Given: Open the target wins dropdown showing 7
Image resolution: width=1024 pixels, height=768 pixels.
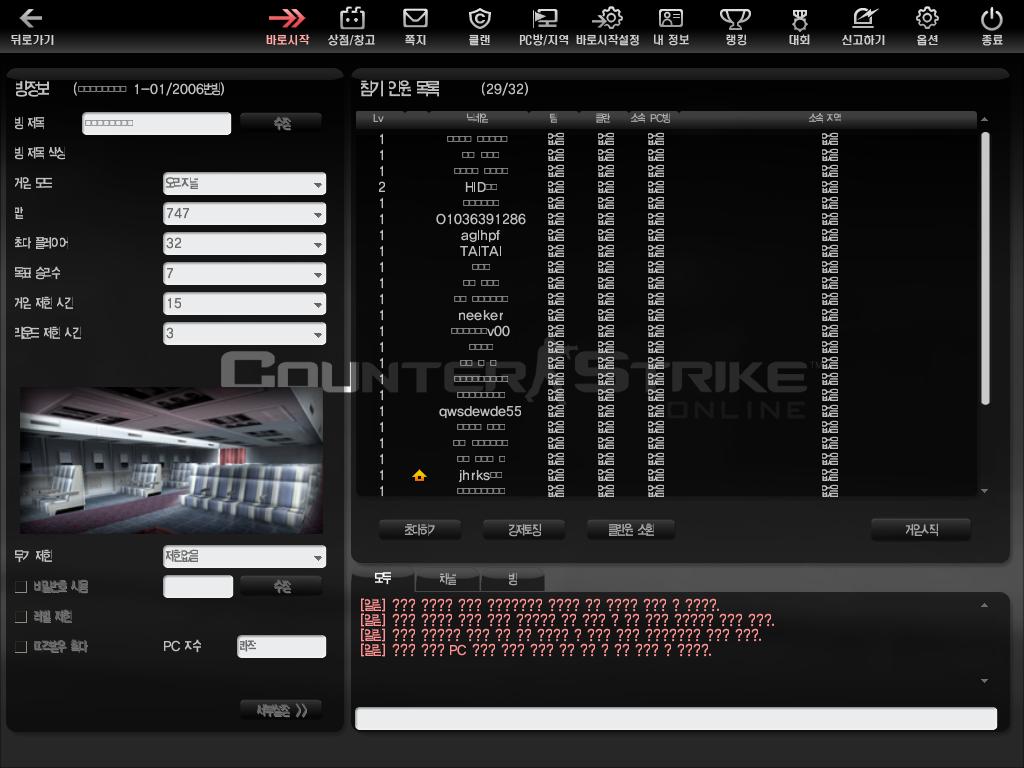Looking at the screenshot, I should point(244,274).
